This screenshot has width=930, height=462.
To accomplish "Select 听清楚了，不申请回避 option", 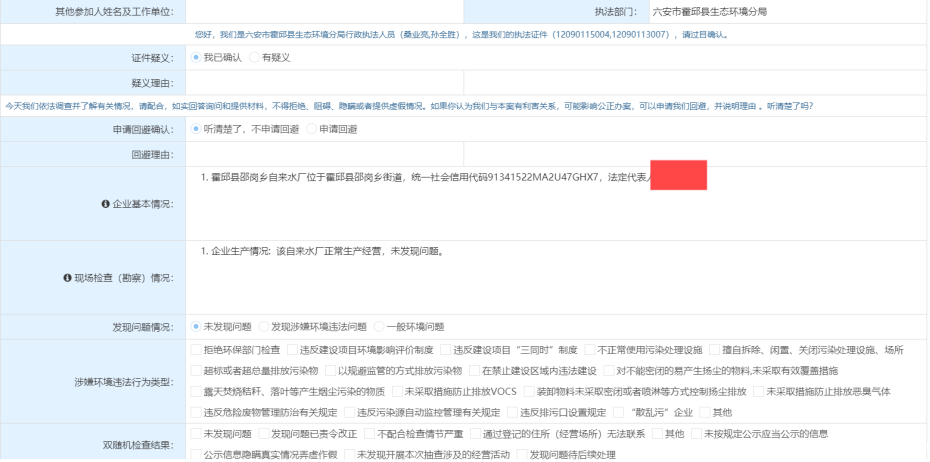I will (196, 129).
